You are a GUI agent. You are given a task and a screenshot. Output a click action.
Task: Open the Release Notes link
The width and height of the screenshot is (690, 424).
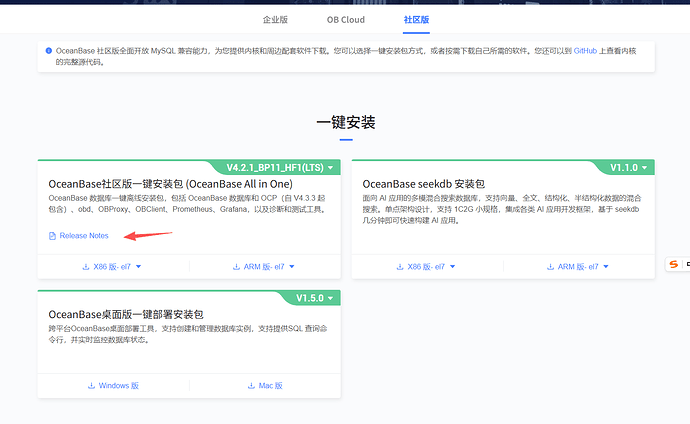coord(84,236)
